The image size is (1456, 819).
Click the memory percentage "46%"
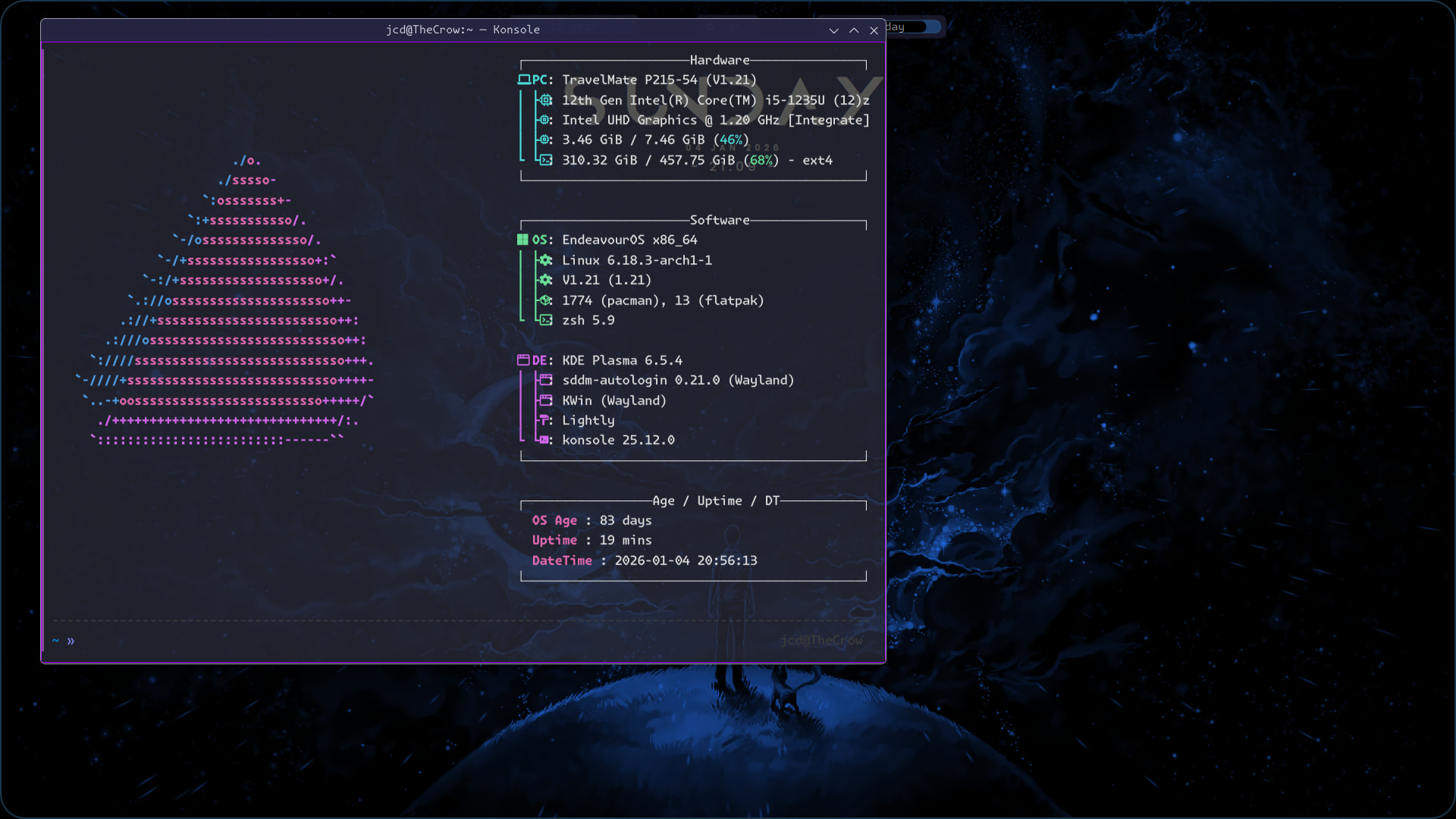click(x=731, y=140)
